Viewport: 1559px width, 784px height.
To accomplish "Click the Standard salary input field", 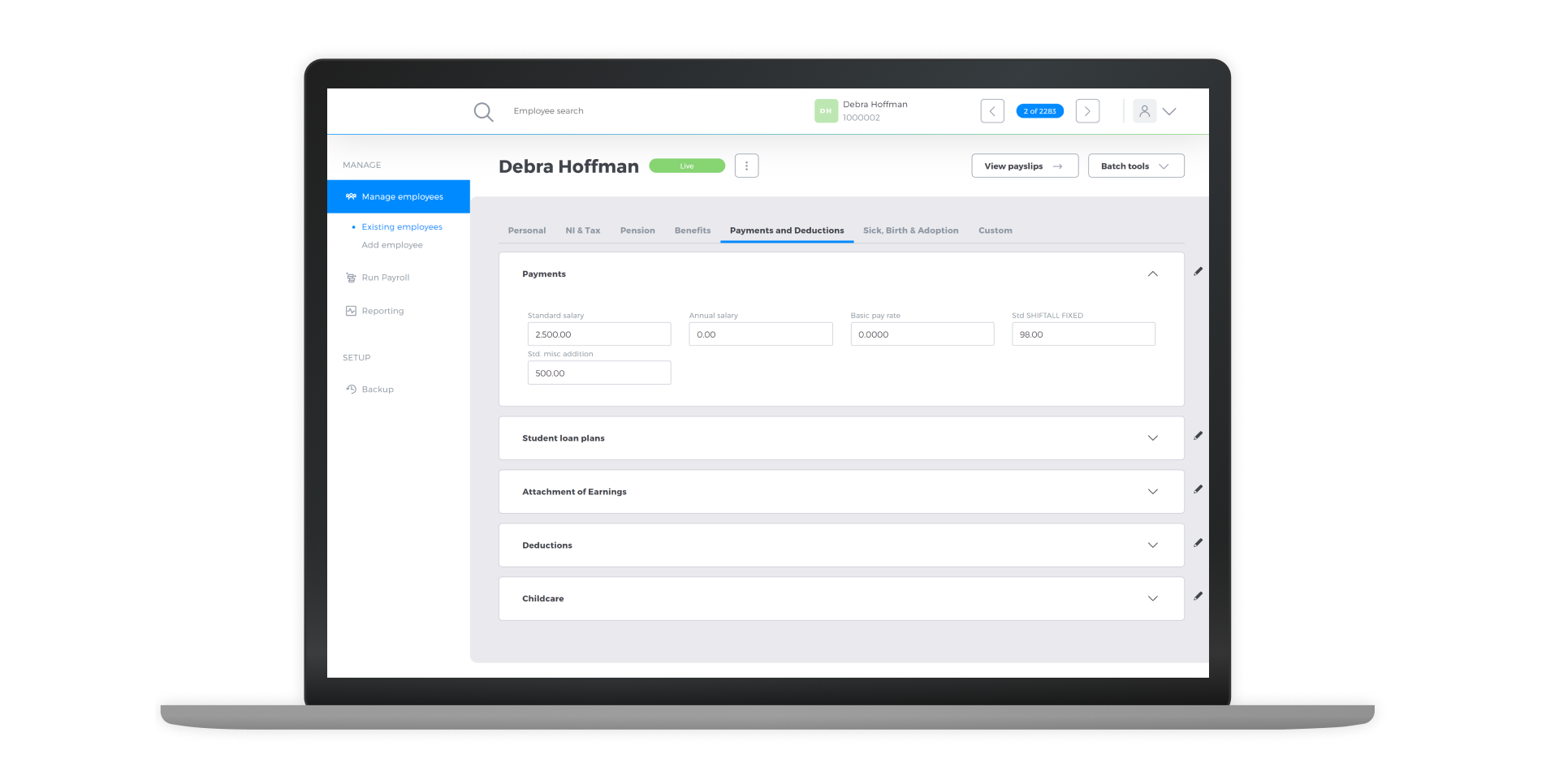I will [598, 334].
